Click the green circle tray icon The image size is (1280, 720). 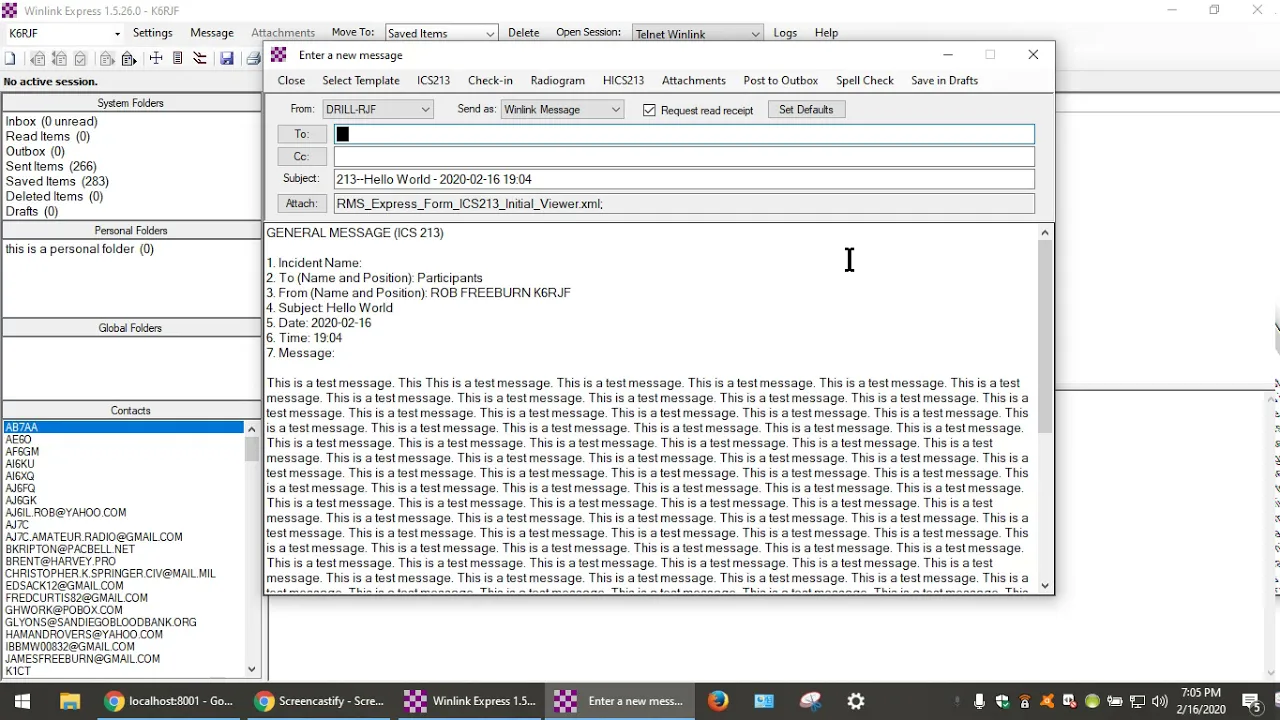[x=1092, y=701]
